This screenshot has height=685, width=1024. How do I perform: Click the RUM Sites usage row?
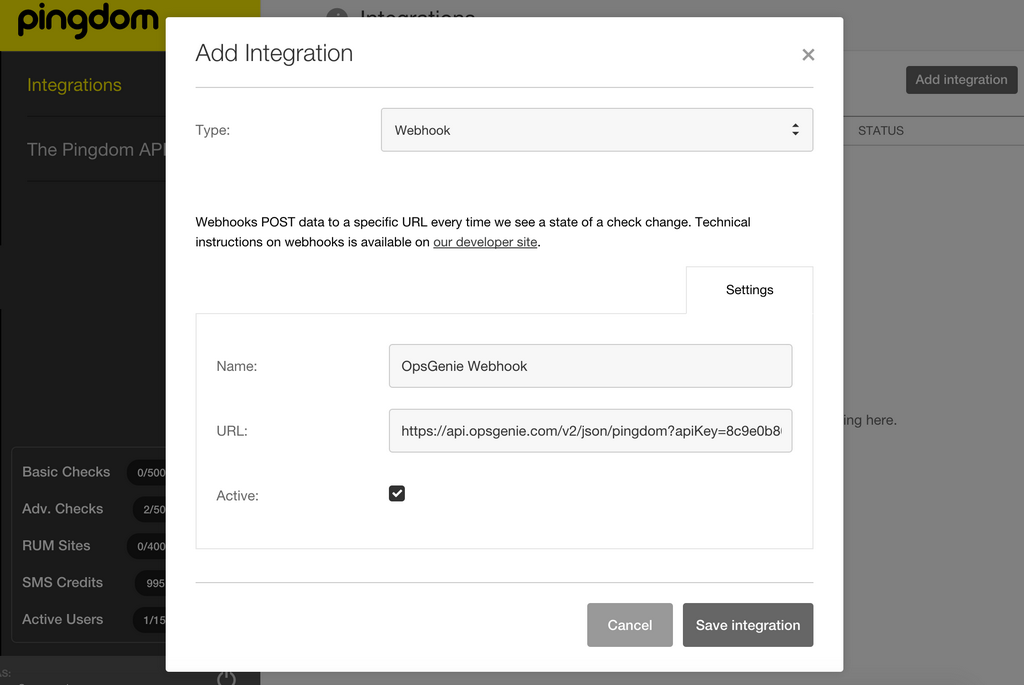point(93,546)
